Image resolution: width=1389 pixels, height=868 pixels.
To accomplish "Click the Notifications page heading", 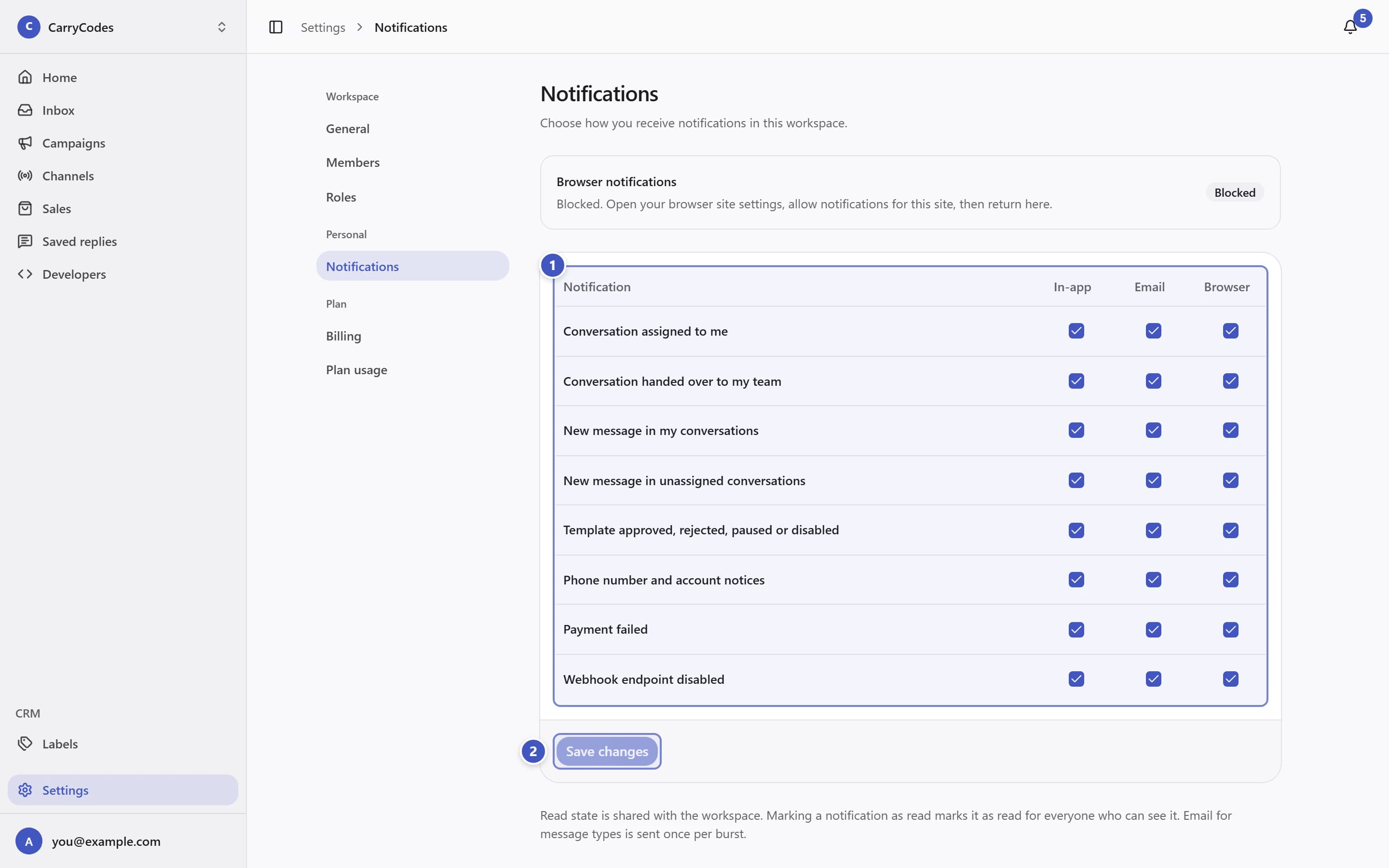I will [x=599, y=94].
